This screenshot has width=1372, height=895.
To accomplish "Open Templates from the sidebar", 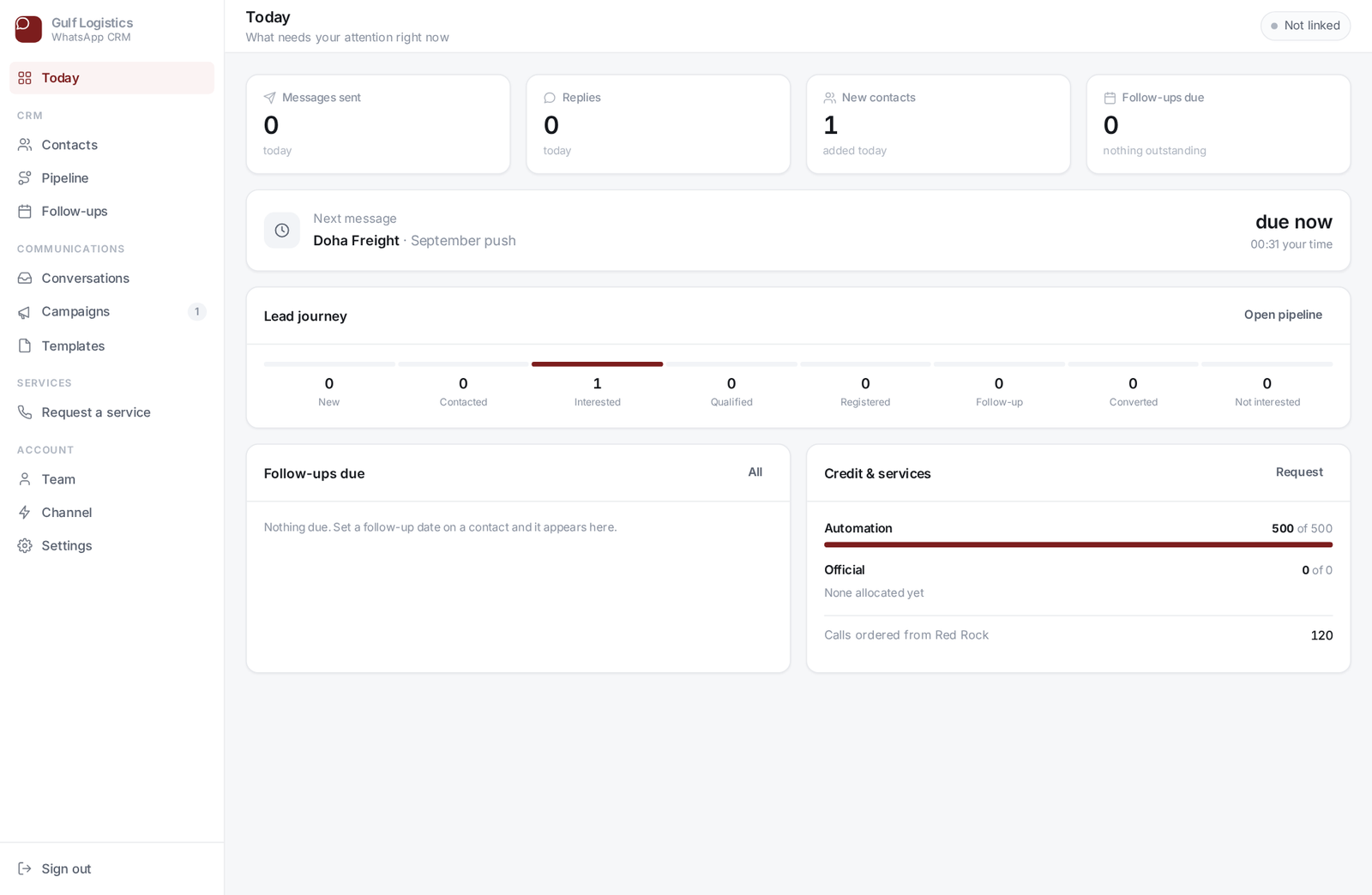I will [111, 345].
